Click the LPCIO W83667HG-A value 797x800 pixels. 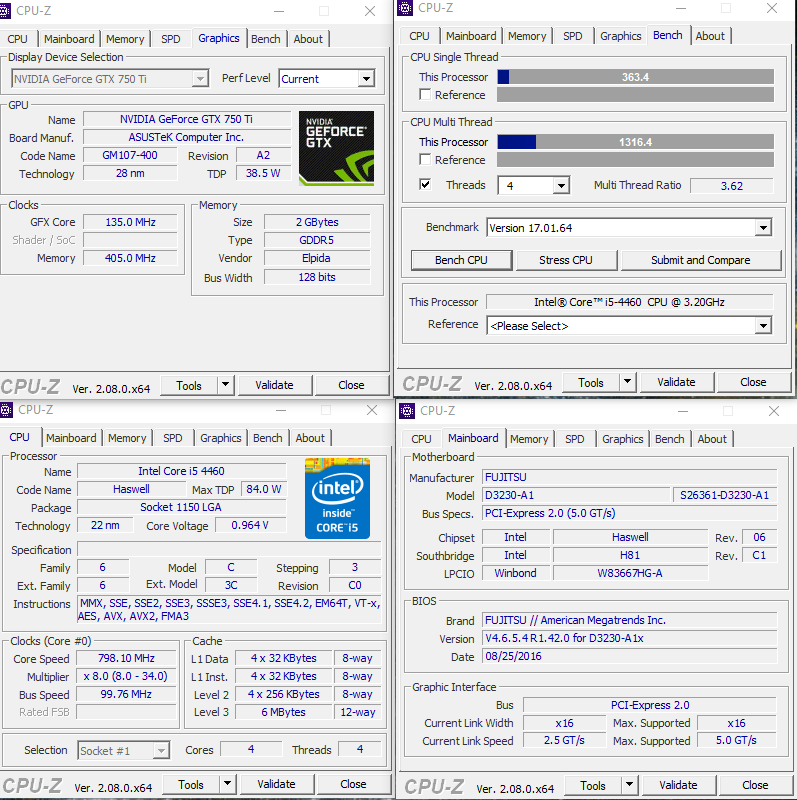630,573
